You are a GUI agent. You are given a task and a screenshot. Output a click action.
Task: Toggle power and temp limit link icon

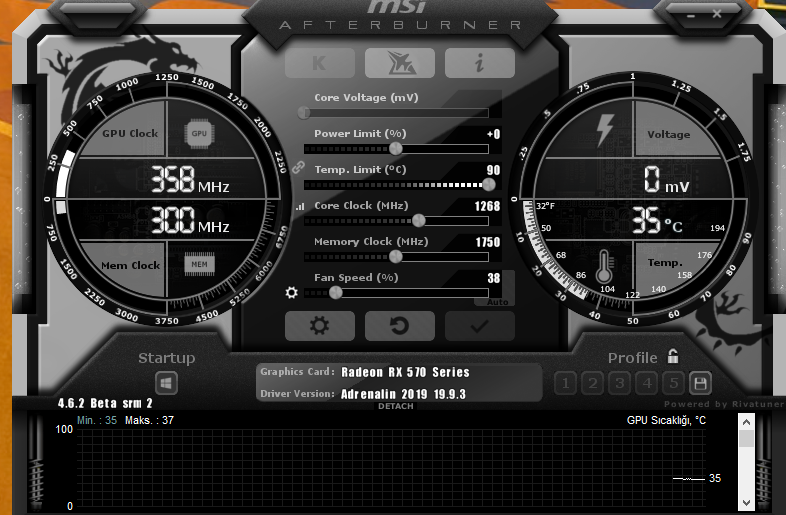[x=298, y=167]
